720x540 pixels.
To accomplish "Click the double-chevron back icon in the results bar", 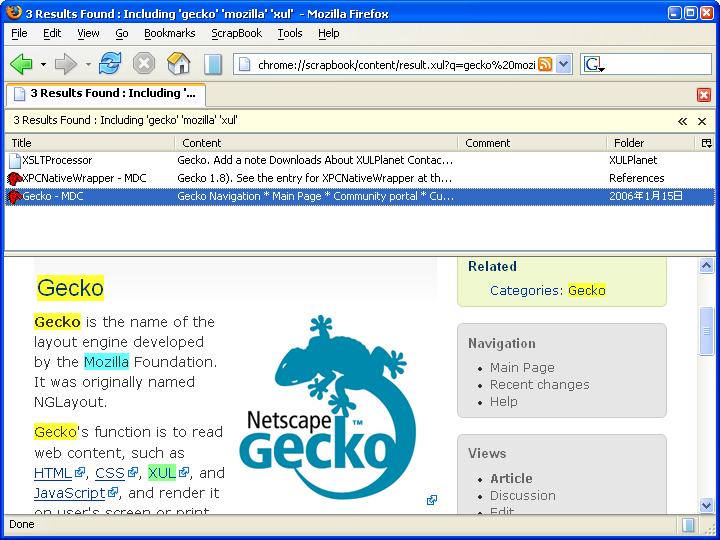I will pyautogui.click(x=682, y=121).
